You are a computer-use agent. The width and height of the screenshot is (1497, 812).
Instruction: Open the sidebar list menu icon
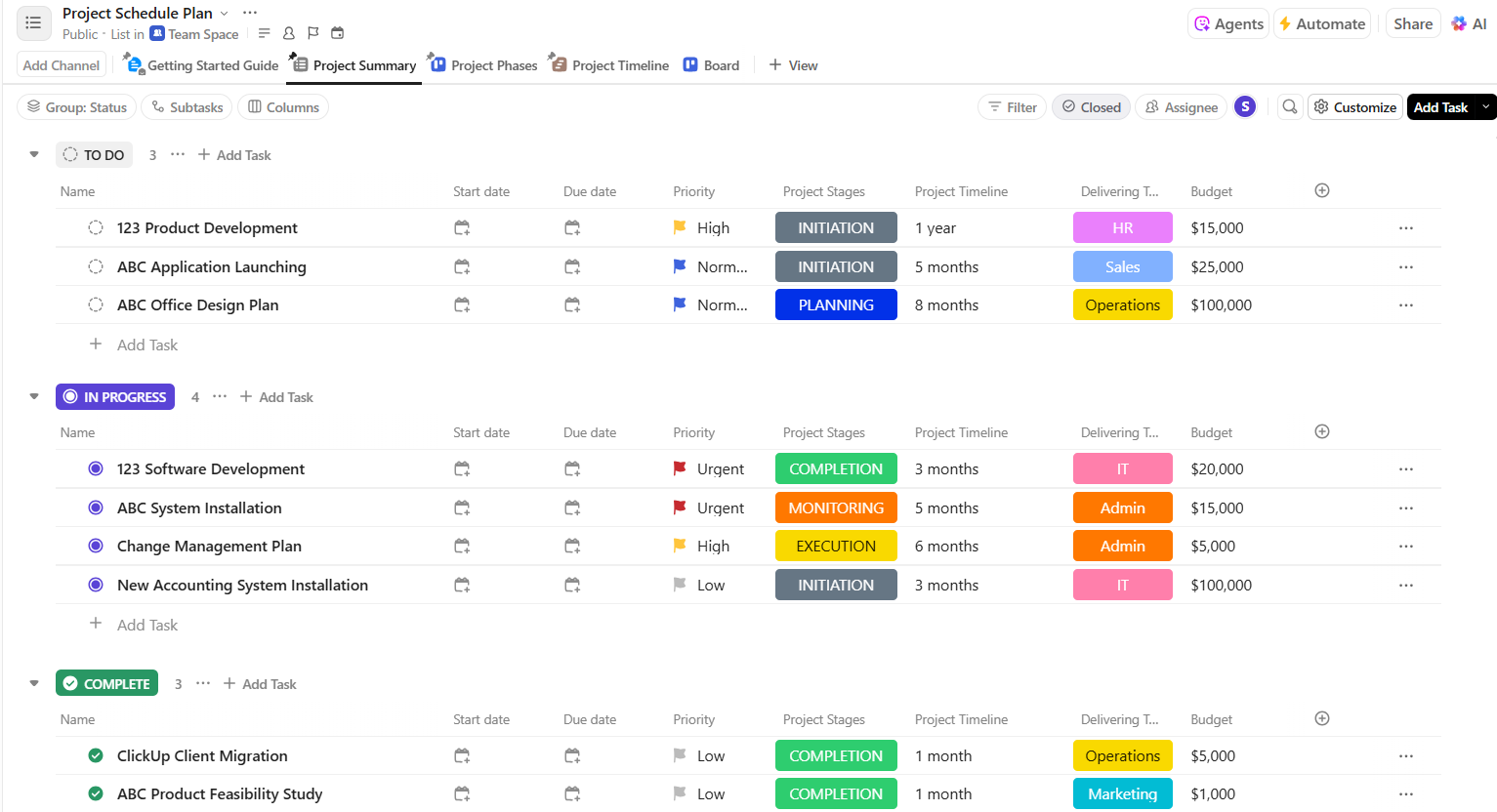pyautogui.click(x=33, y=22)
